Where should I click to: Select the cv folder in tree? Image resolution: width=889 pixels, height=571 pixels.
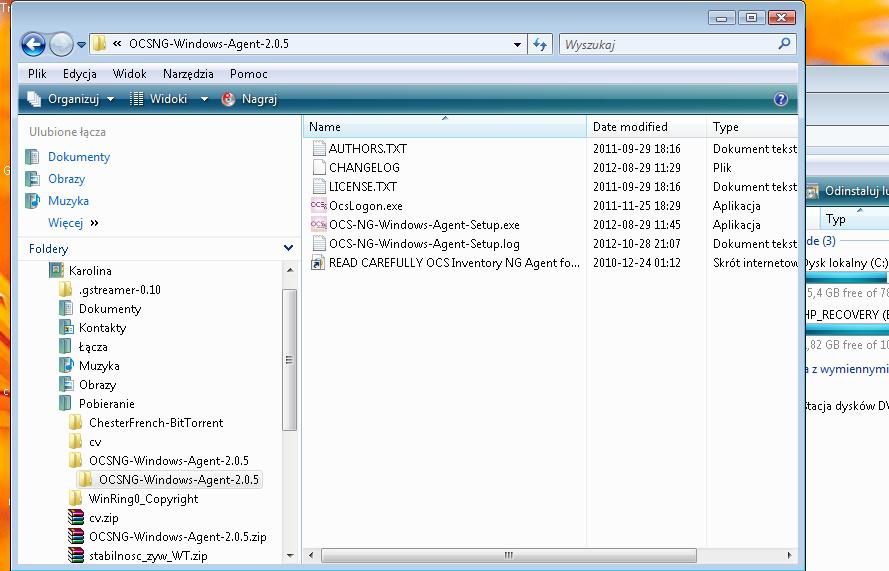(x=95, y=442)
